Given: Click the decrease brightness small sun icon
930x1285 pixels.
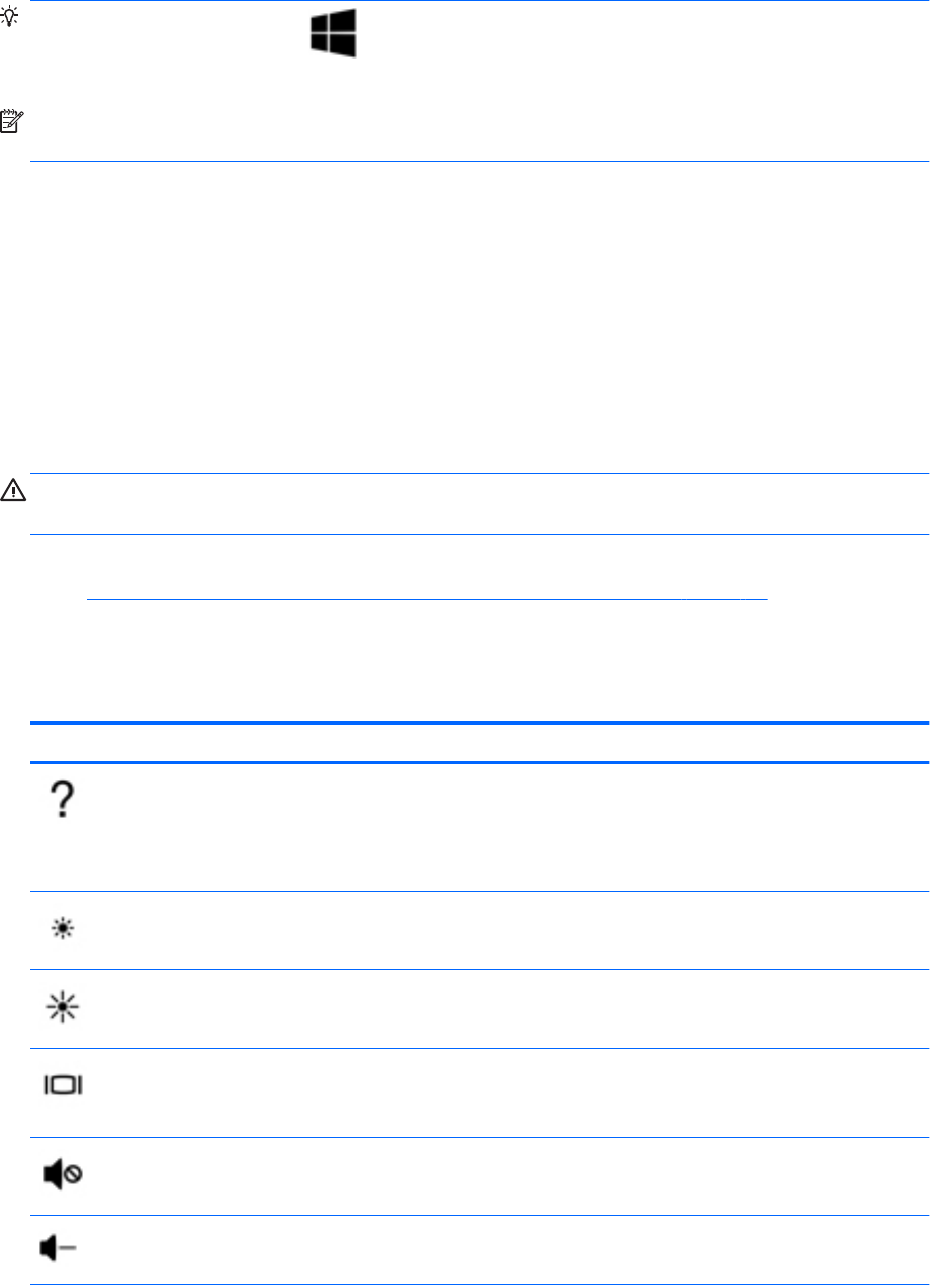Looking at the screenshot, I should click(62, 929).
